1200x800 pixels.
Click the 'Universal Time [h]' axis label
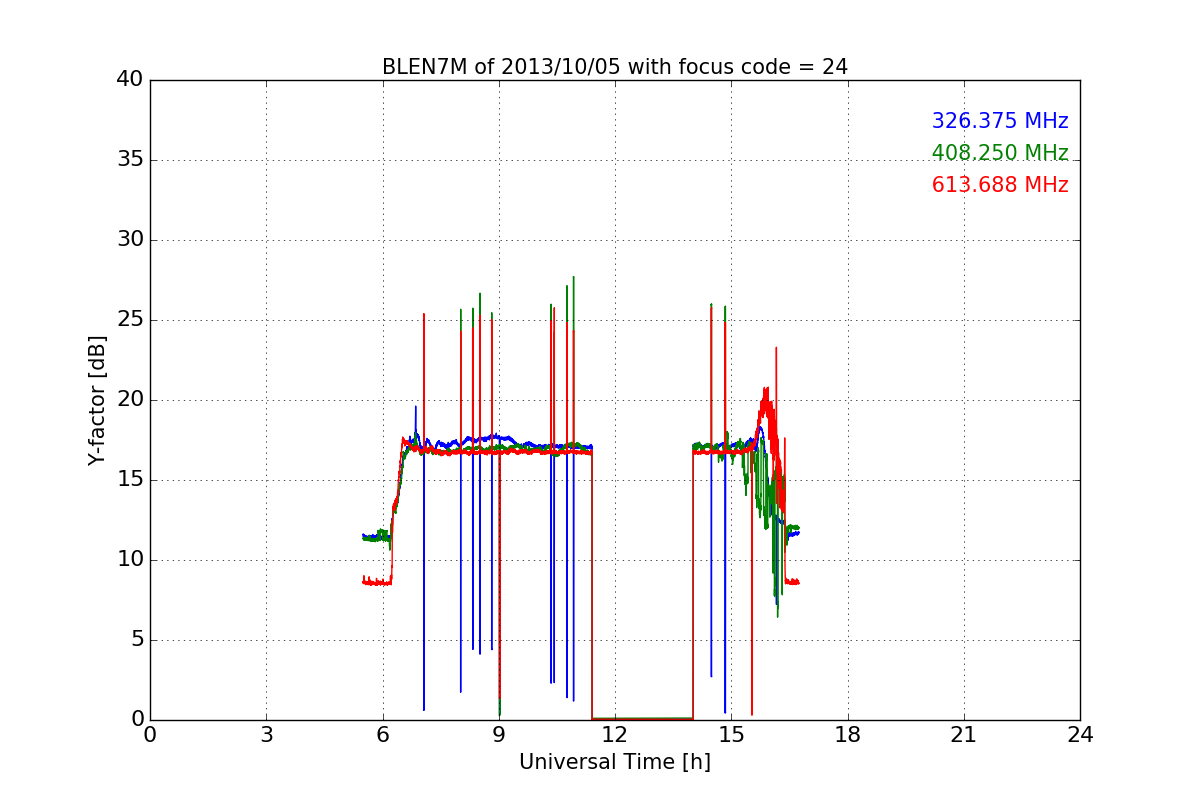click(x=615, y=762)
